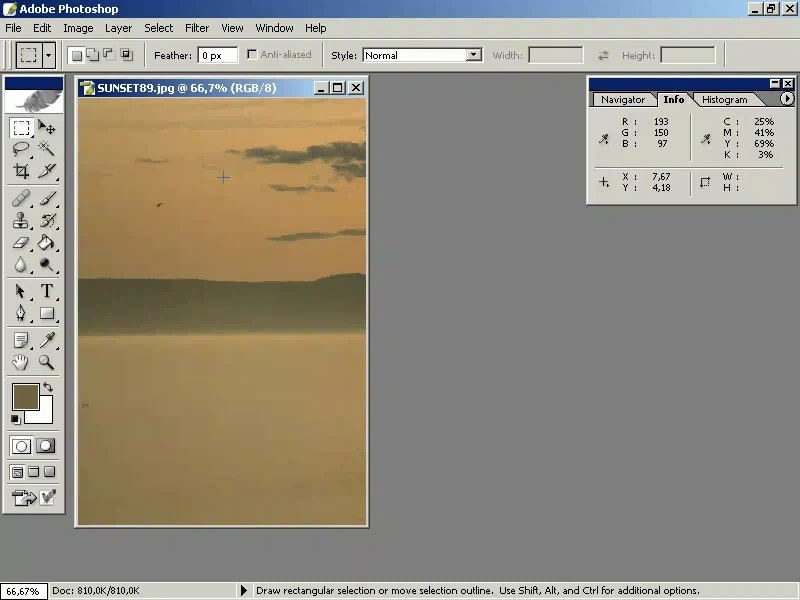Image resolution: width=800 pixels, height=600 pixels.
Task: Select the Path Selection tool
Action: [21, 291]
